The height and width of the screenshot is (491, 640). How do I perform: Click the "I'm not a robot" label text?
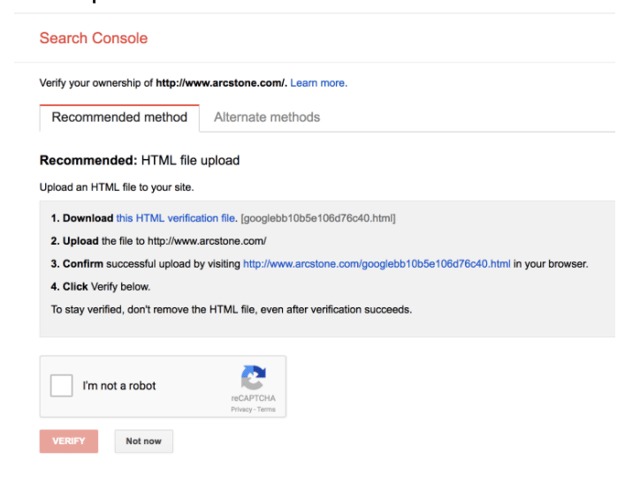tap(119, 386)
